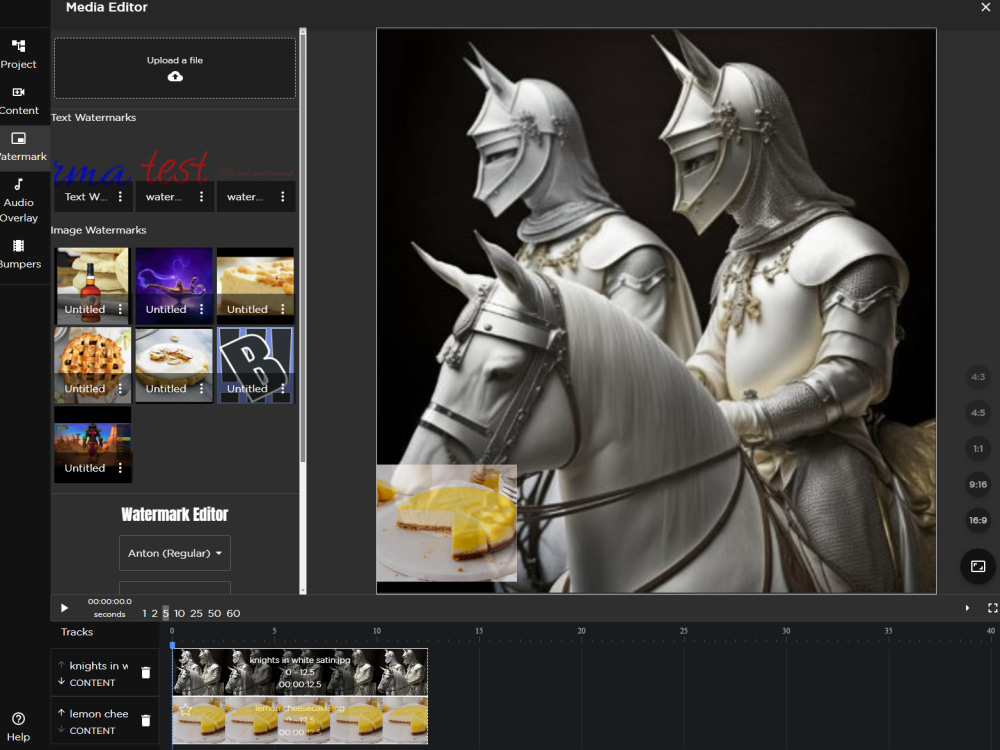Open the Project sidebar section
The image size is (1000, 750).
pyautogui.click(x=18, y=54)
